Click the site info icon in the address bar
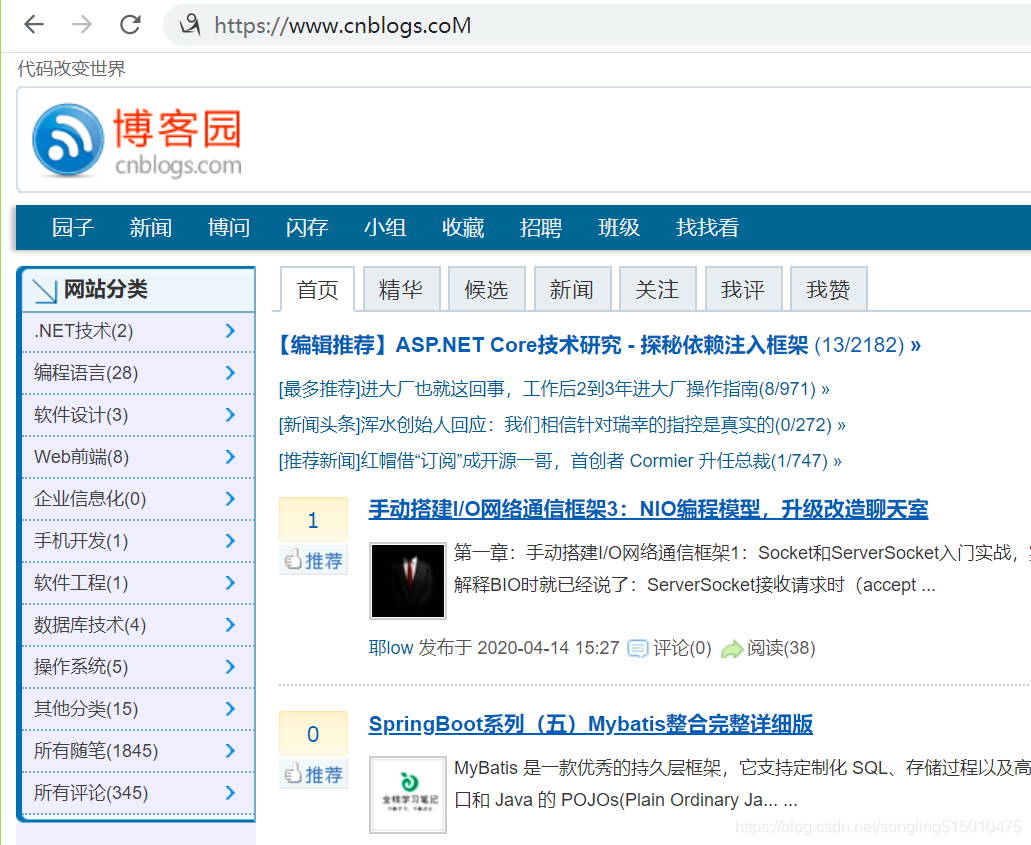 click(190, 25)
